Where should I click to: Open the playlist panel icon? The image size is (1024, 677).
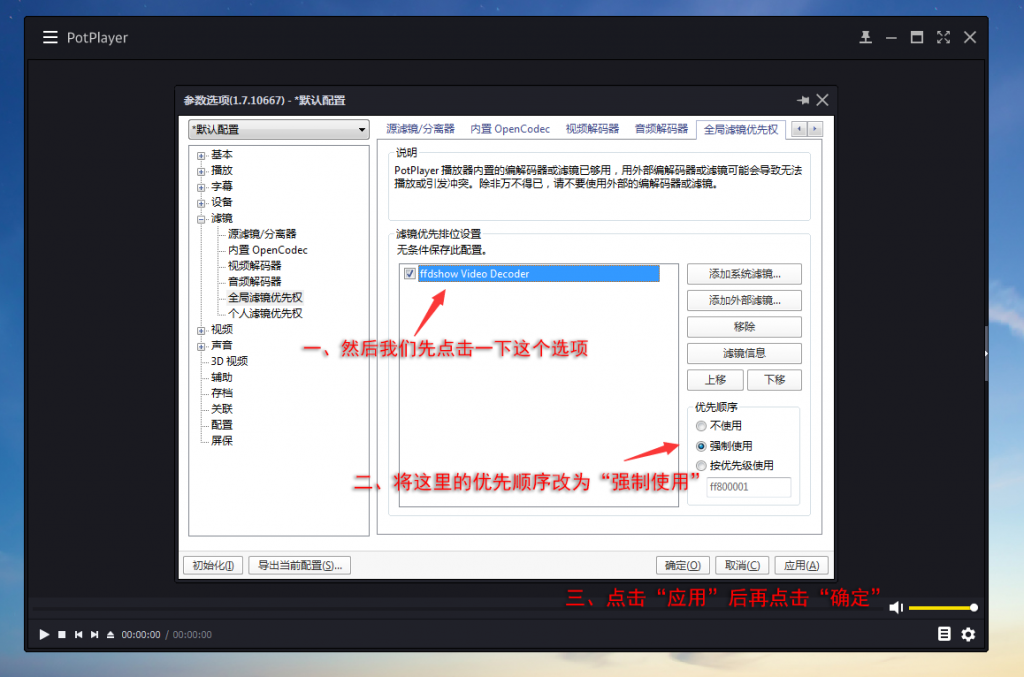coord(944,634)
